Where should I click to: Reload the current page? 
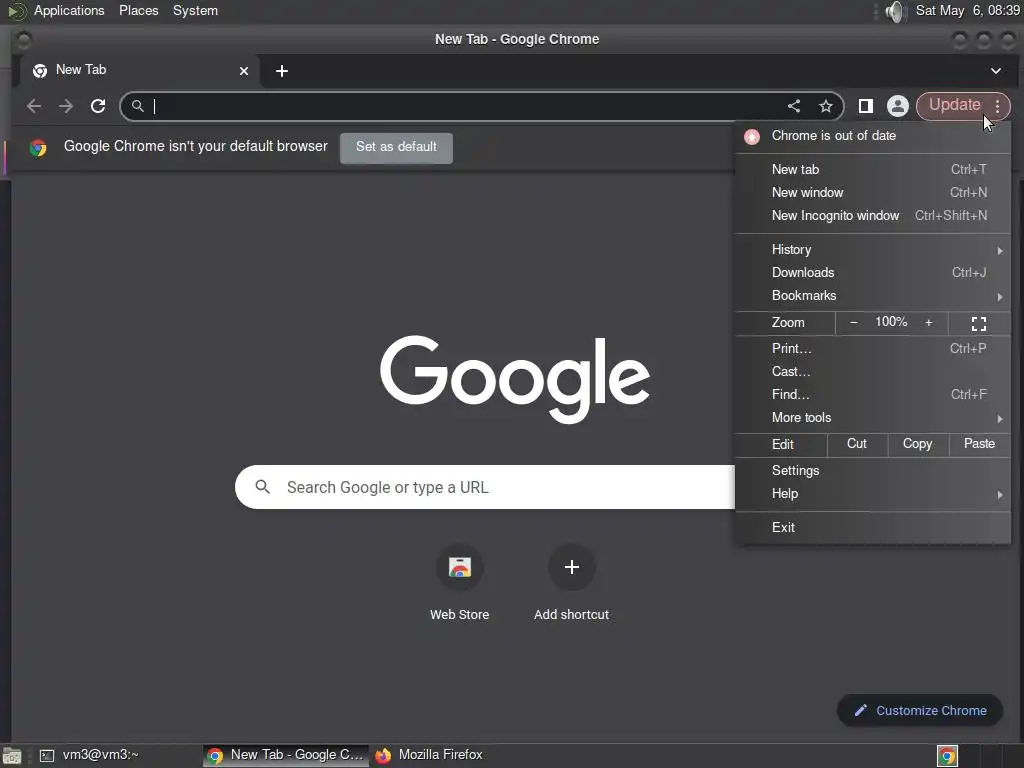(98, 106)
